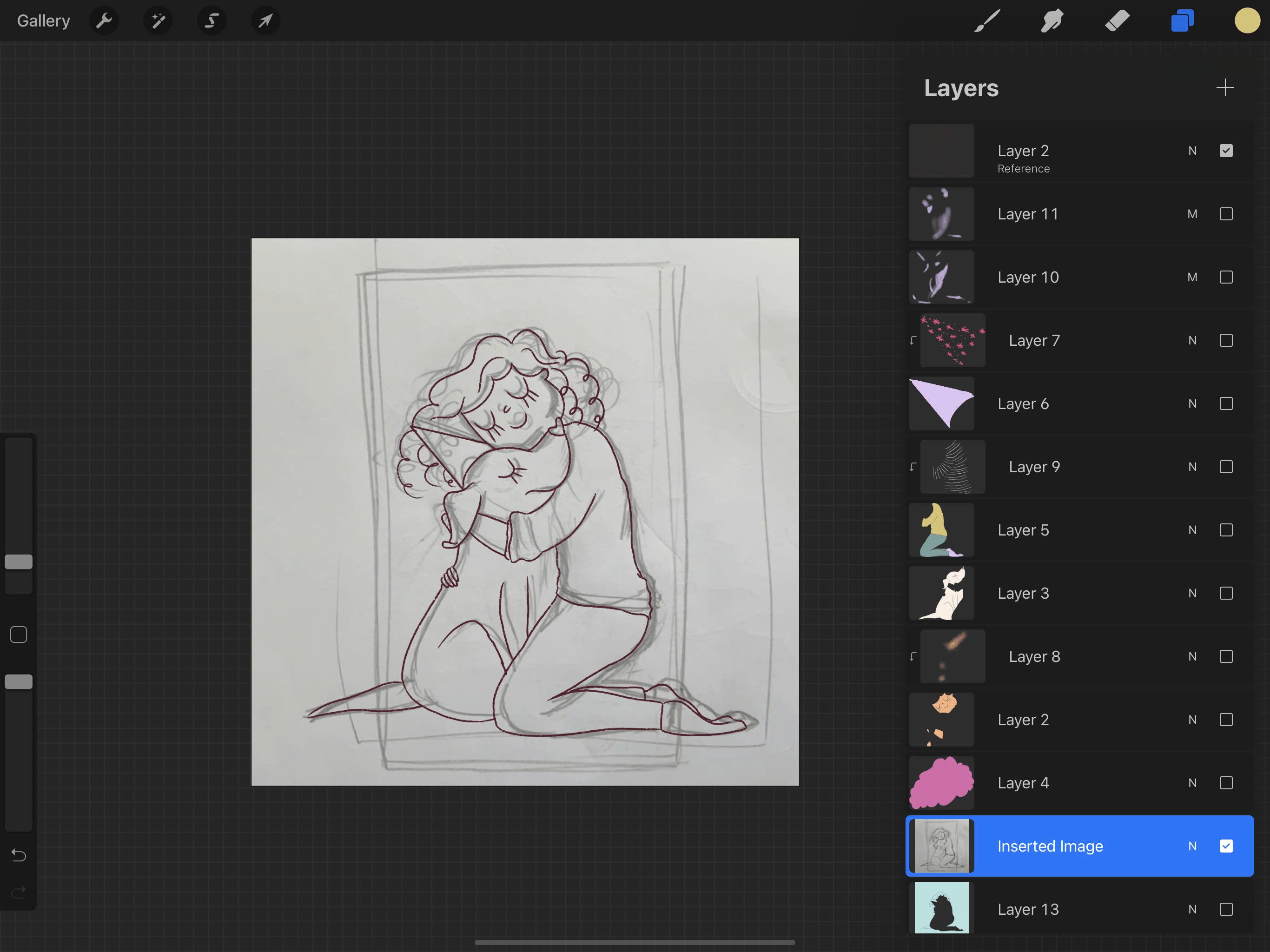Close the Layers panel via layers icon
1270x952 pixels.
(1182, 21)
